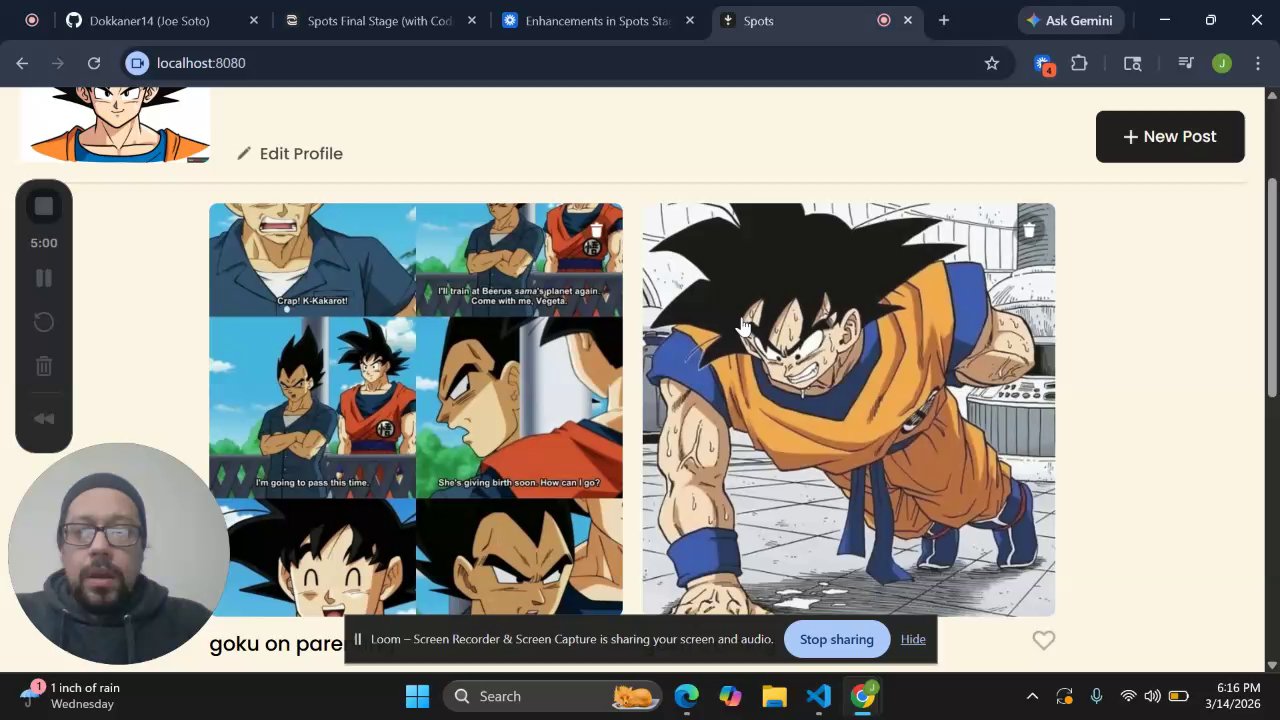This screenshot has width=1280, height=720.
Task: Open a new browser tab
Action: 943,20
